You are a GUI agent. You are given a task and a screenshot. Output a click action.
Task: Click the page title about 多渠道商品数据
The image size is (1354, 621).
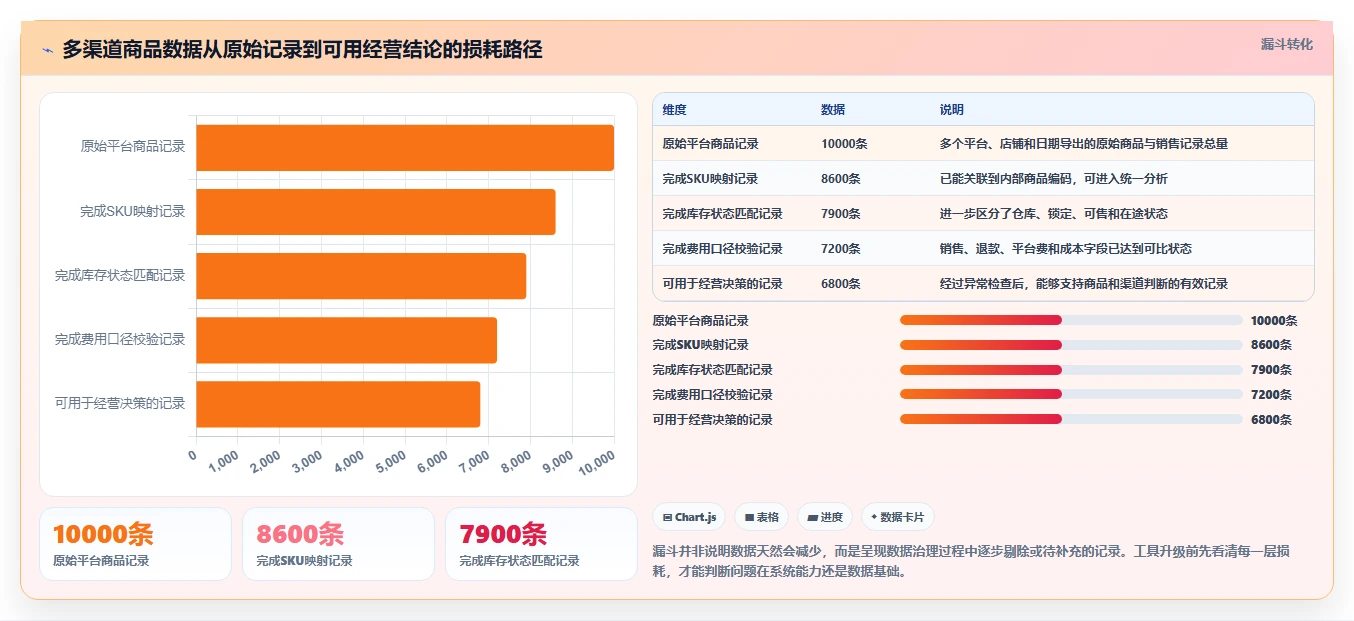[302, 50]
